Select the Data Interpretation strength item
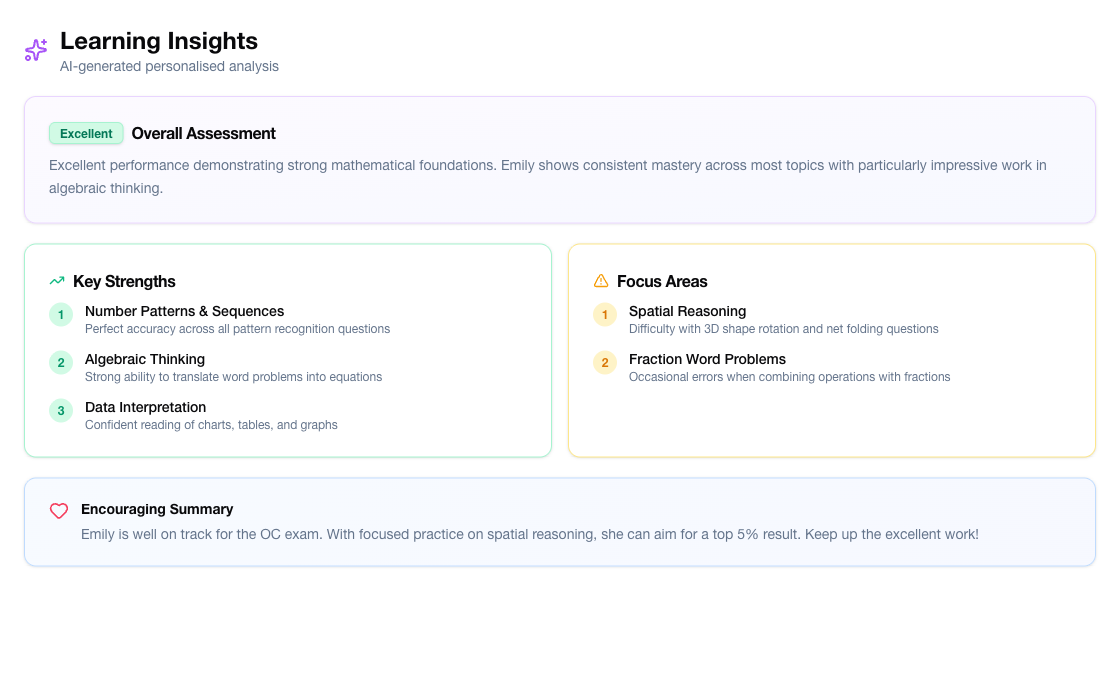 (146, 407)
